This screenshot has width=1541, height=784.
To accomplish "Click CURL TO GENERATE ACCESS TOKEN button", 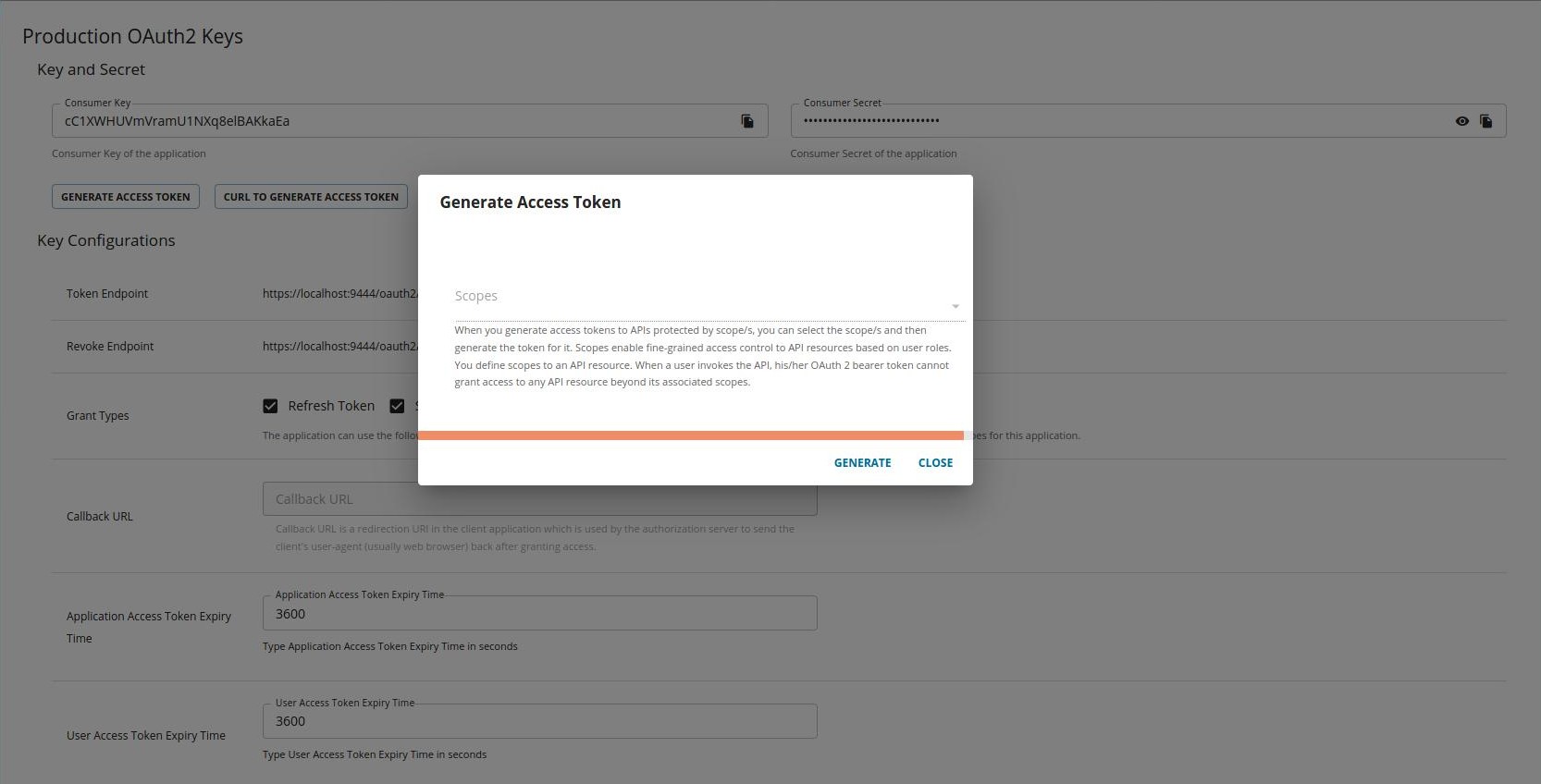I will [x=311, y=197].
